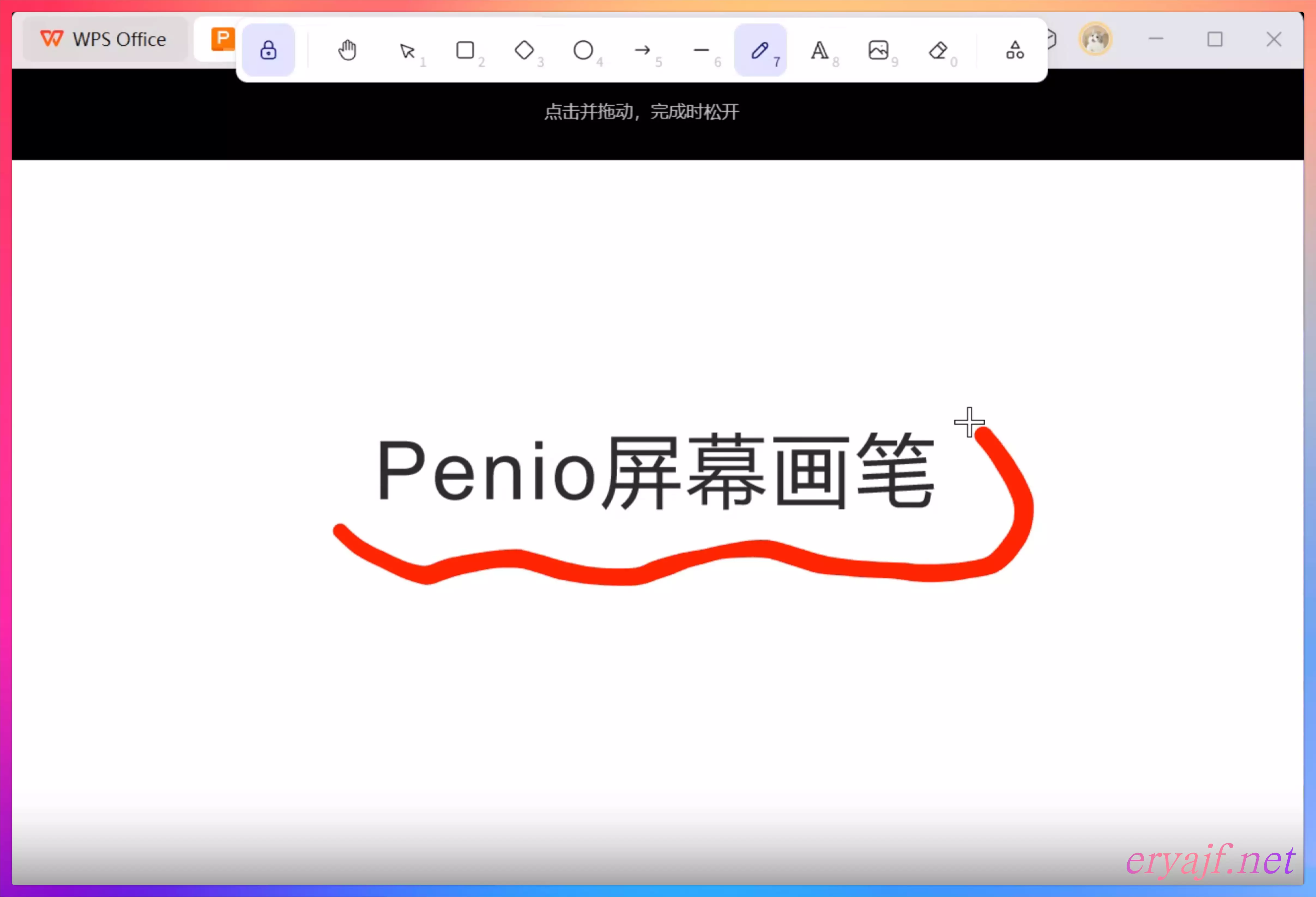Select the Eraser tool
Screen dimensions: 1316x897
tap(938, 50)
